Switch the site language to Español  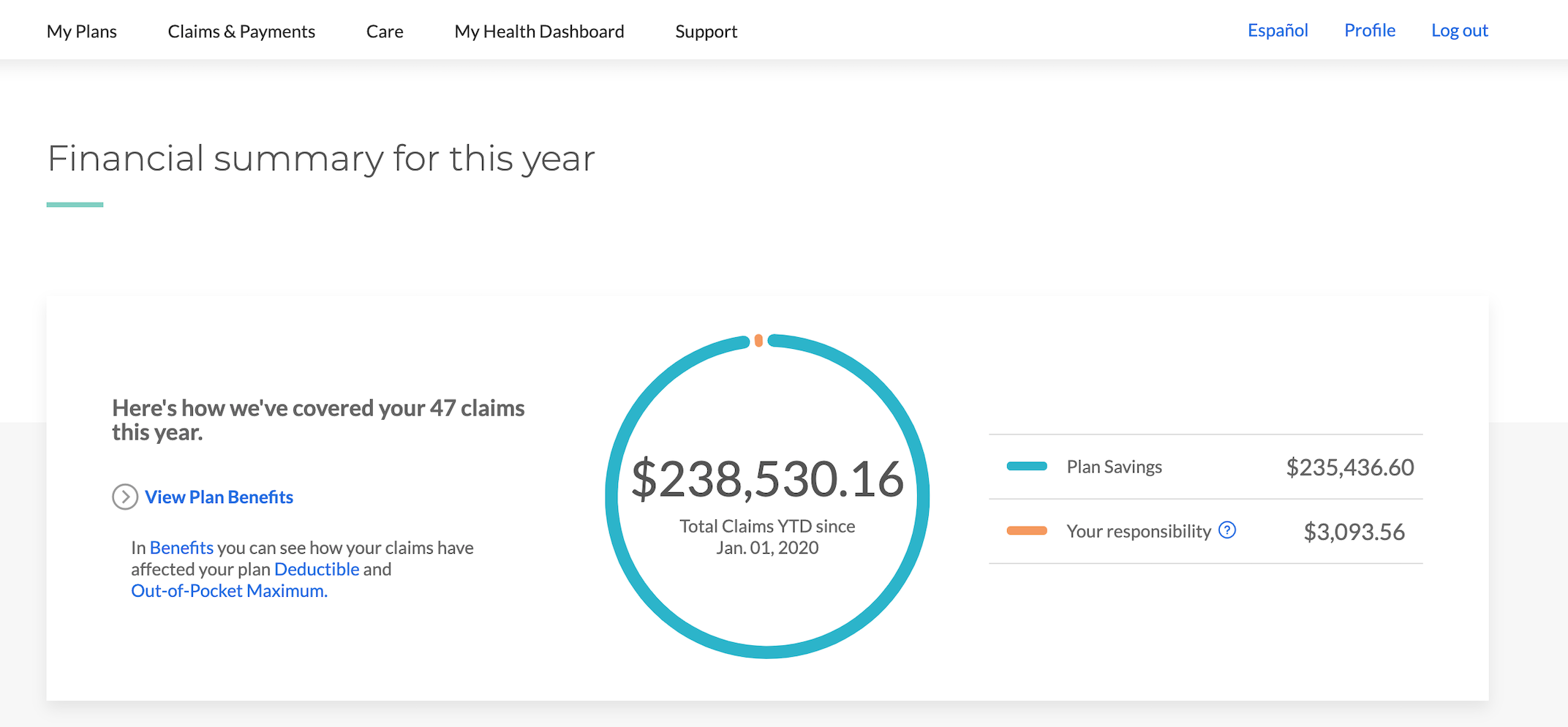pyautogui.click(x=1278, y=30)
